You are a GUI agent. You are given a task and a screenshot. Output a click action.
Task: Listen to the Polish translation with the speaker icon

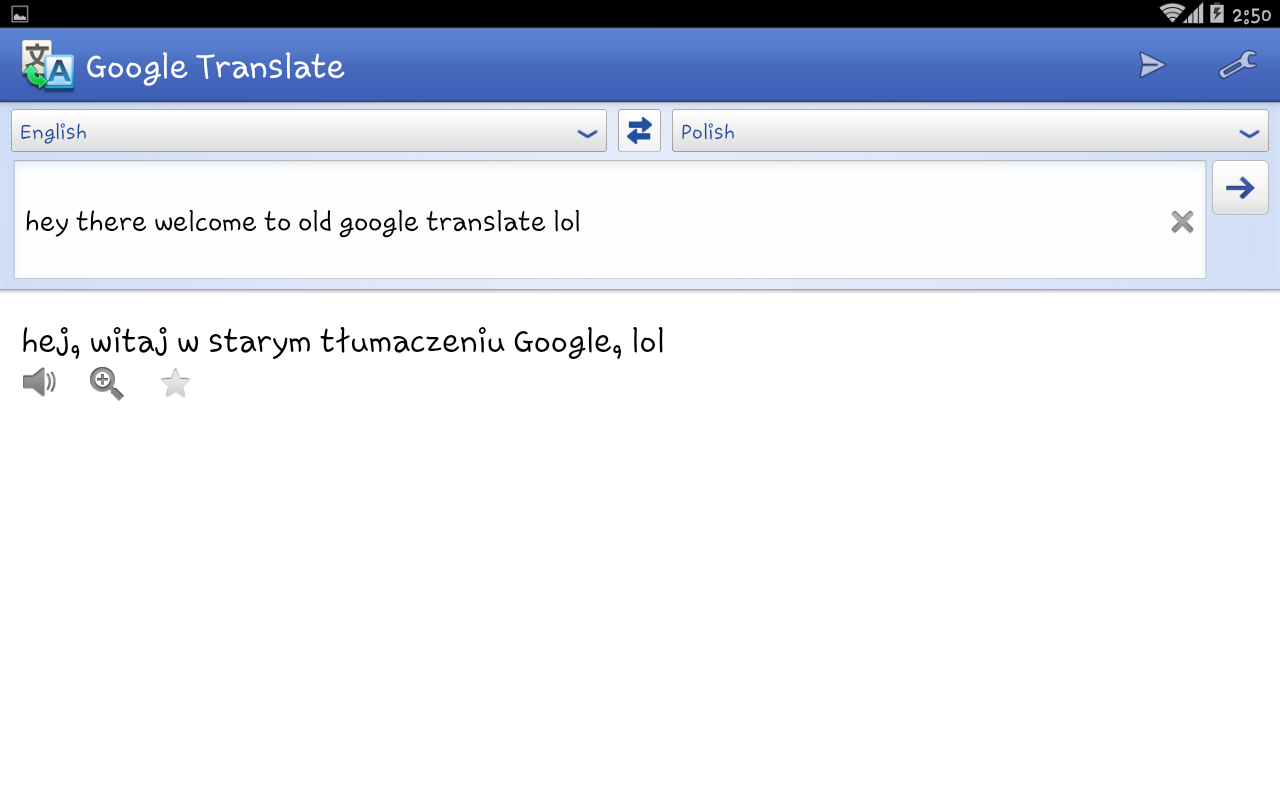(x=39, y=382)
